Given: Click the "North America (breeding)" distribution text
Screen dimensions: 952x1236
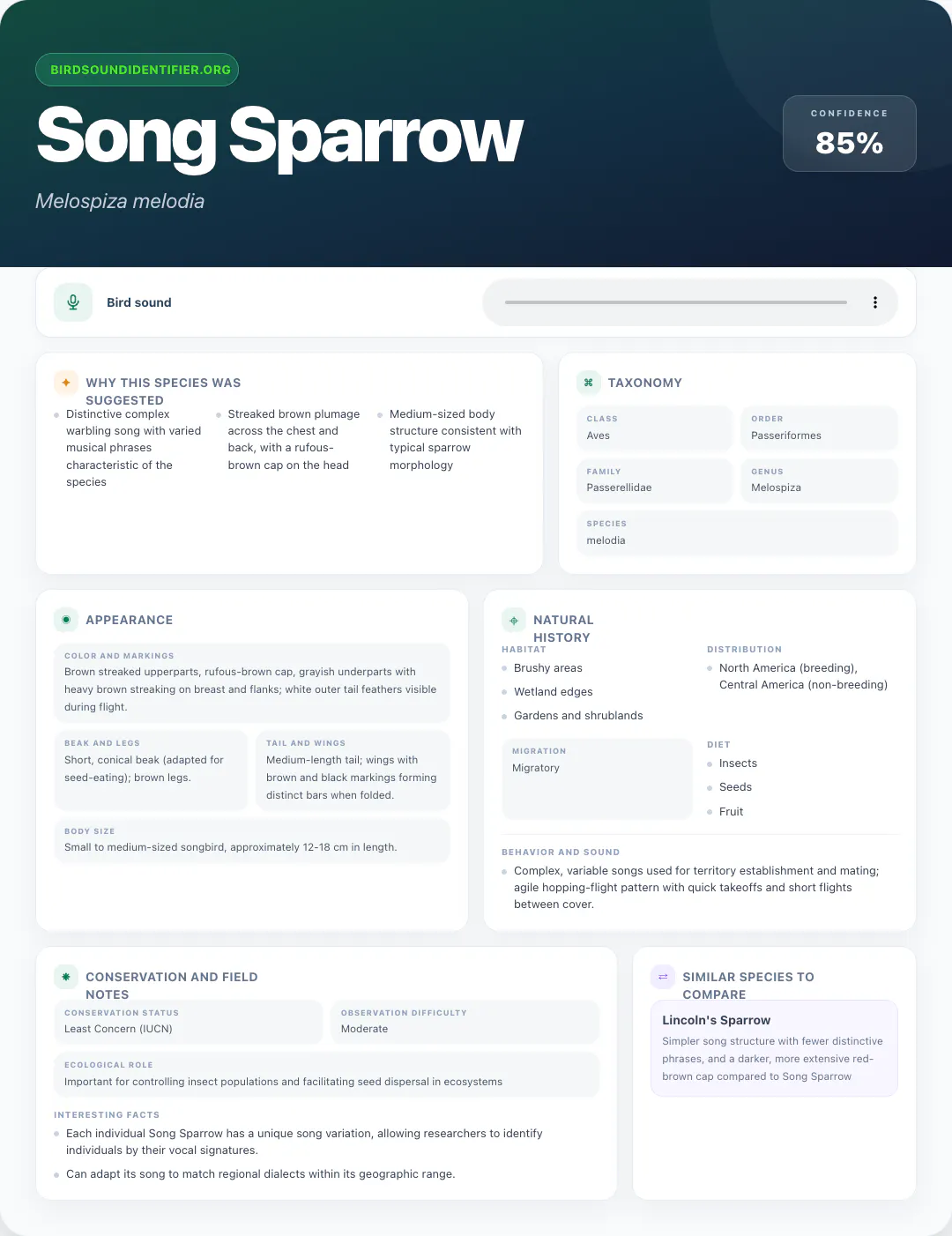Looking at the screenshot, I should (x=788, y=668).
